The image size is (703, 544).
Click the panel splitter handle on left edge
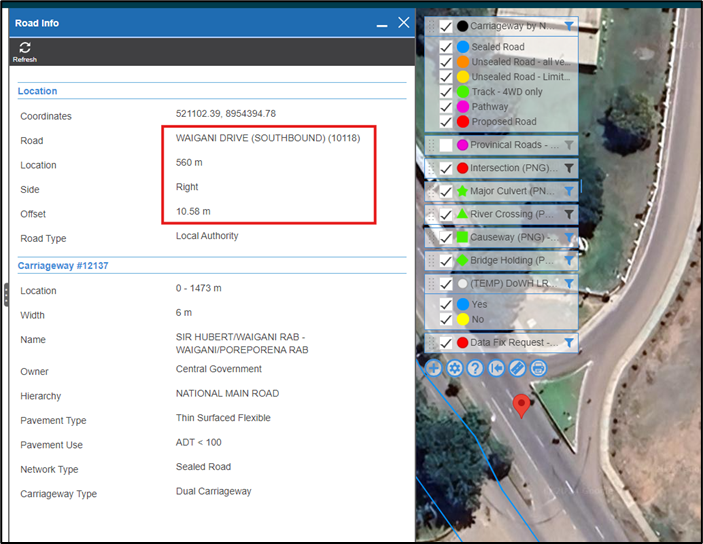(6, 295)
